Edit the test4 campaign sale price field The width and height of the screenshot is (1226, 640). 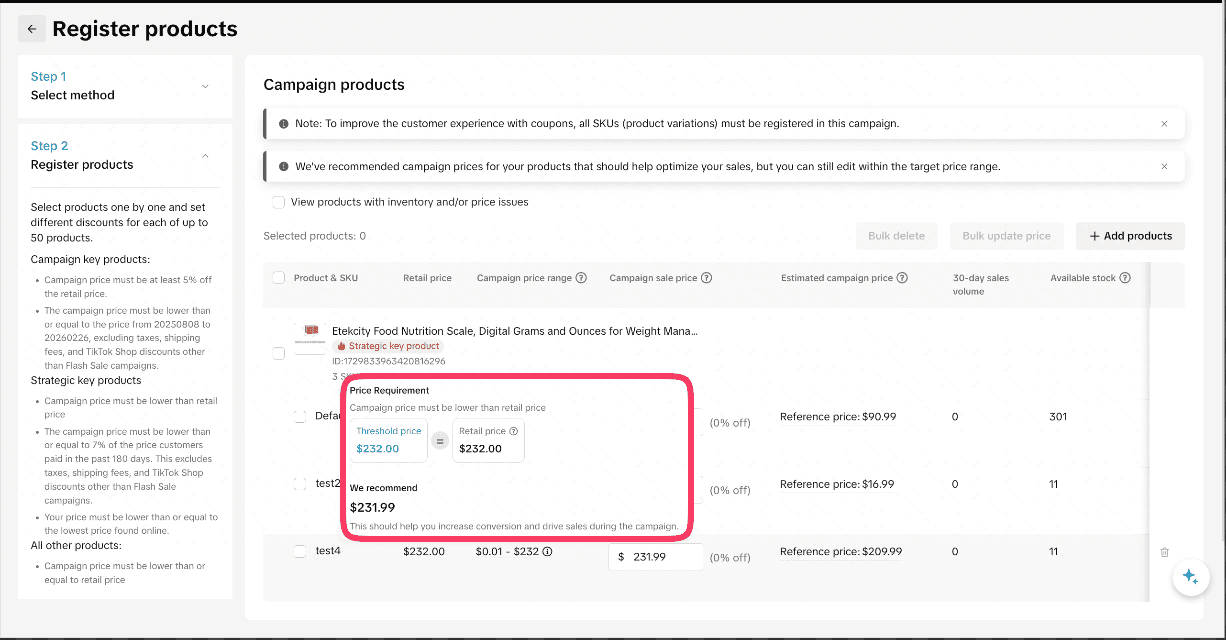tap(655, 557)
